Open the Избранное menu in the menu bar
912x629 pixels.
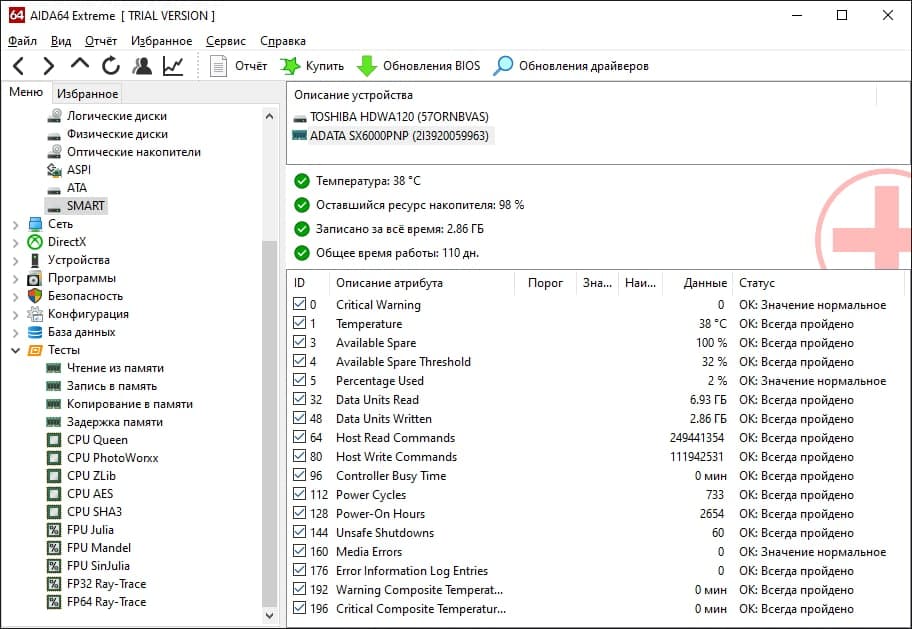[161, 41]
